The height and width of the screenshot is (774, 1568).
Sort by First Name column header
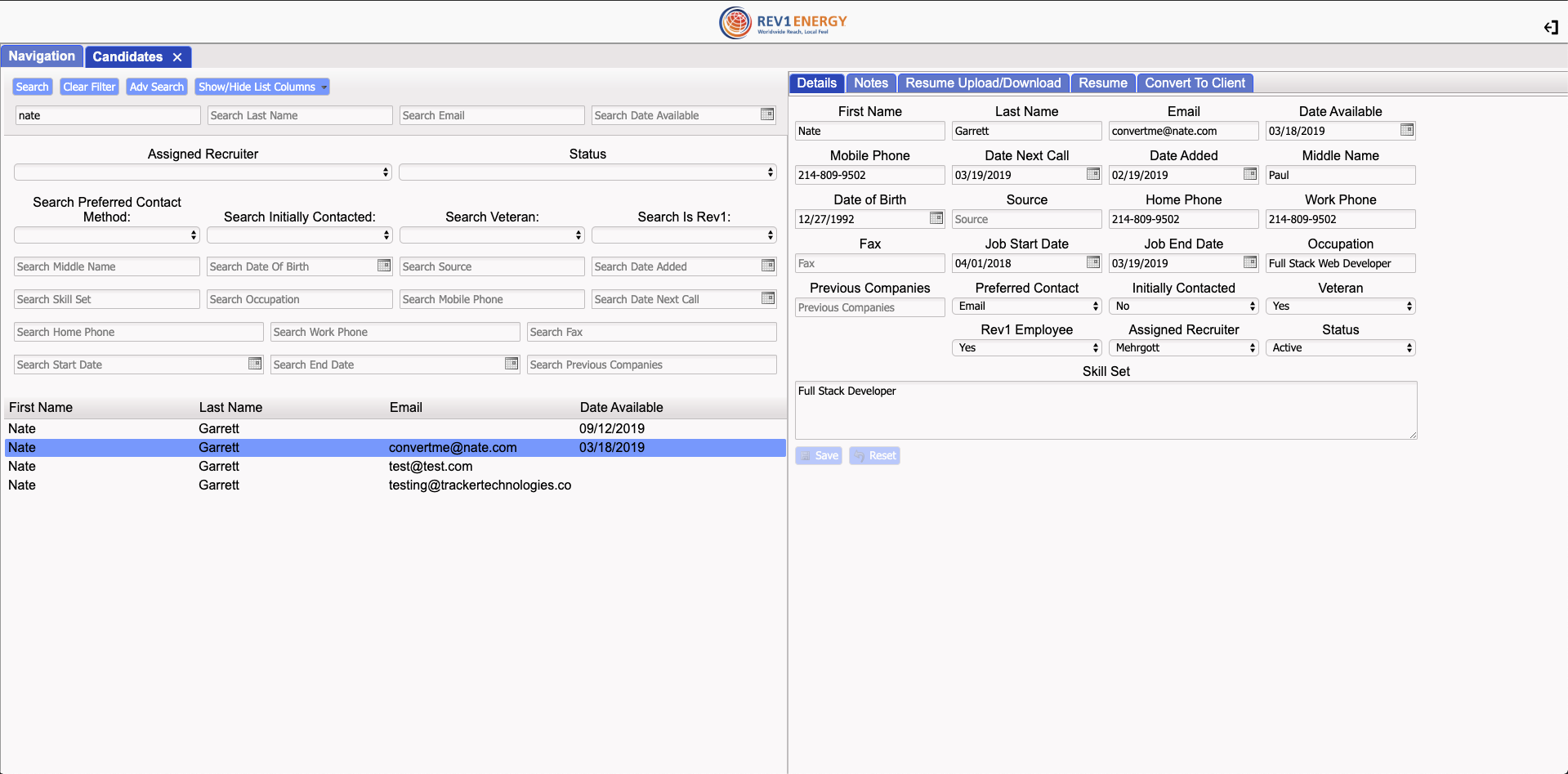click(41, 407)
